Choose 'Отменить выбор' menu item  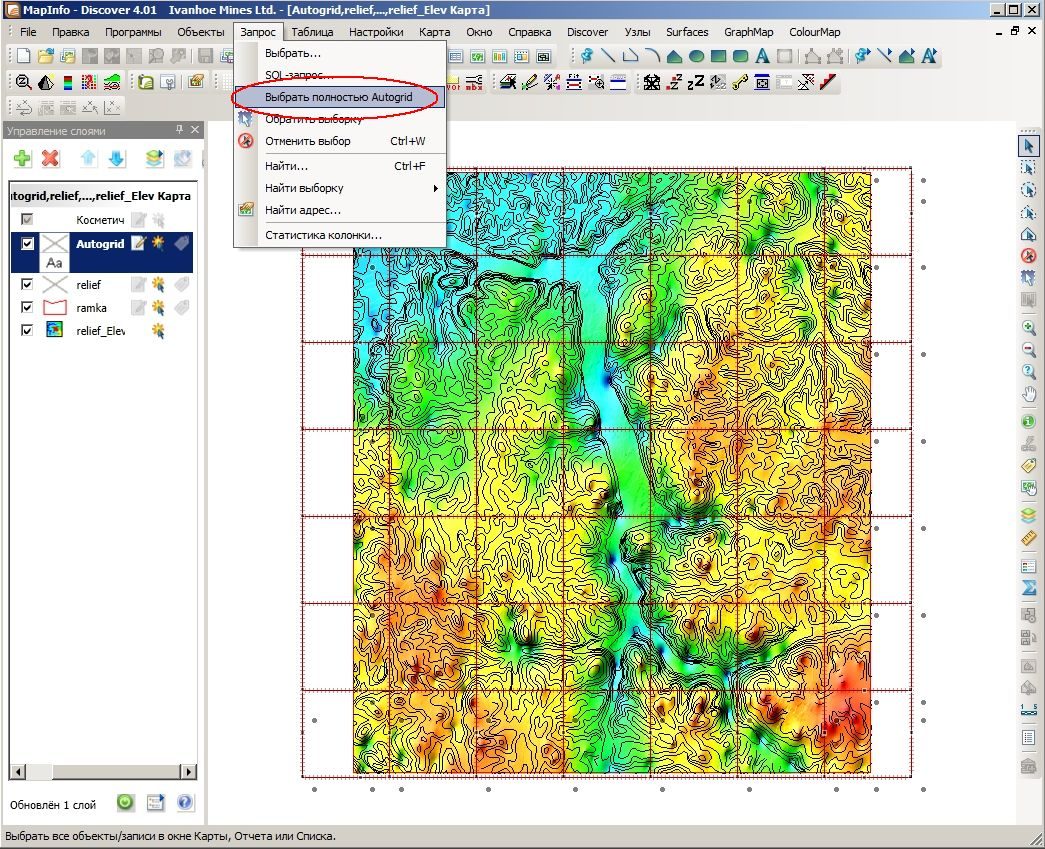tap(339, 141)
